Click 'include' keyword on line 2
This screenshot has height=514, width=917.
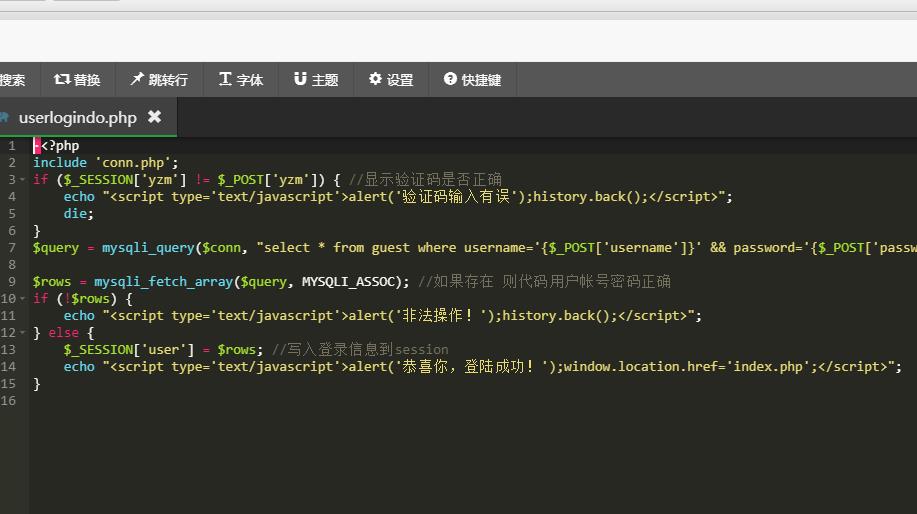tap(60, 163)
